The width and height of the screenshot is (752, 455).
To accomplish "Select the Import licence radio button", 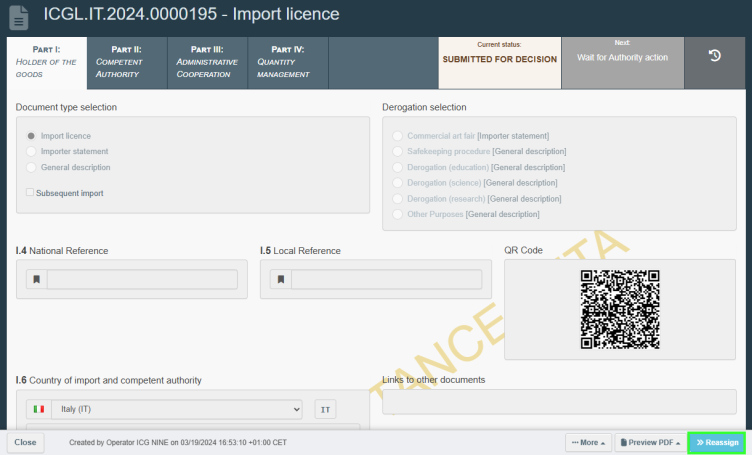I will point(31,136).
